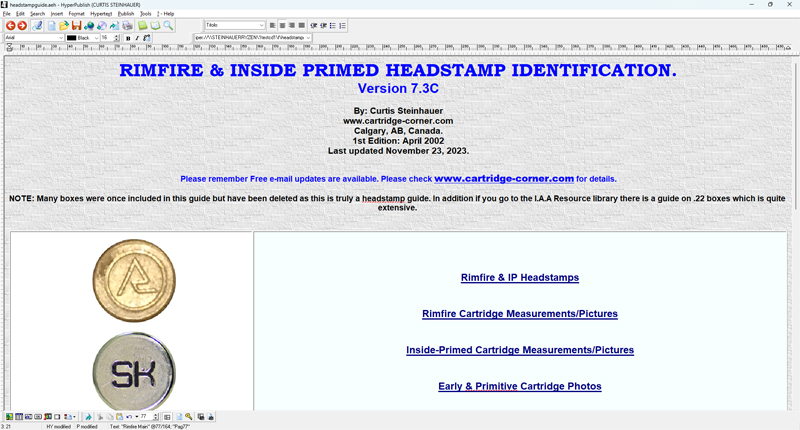Toggle bold text formatting

(128, 38)
